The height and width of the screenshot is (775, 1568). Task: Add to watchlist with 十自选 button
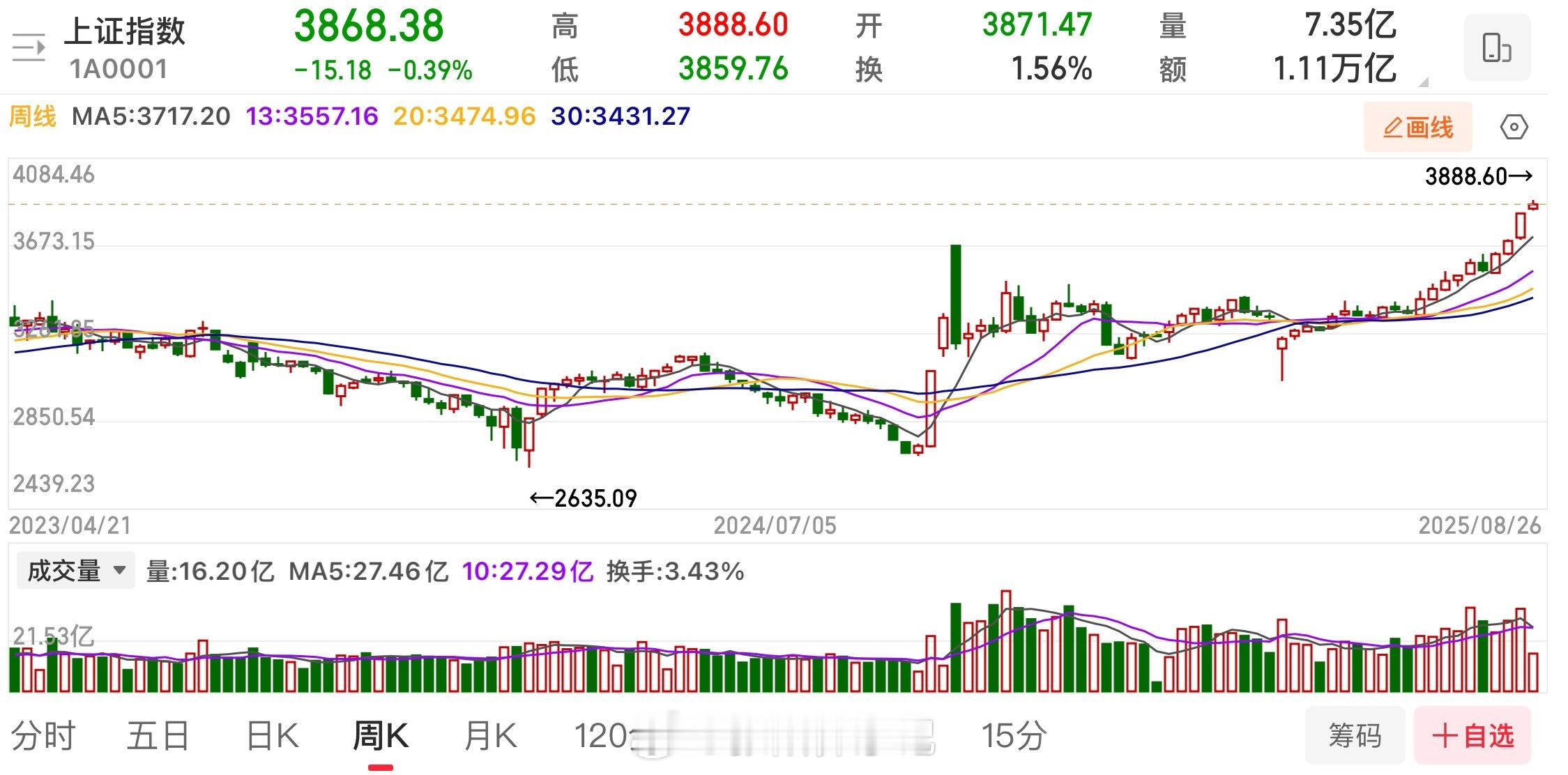tap(1472, 735)
